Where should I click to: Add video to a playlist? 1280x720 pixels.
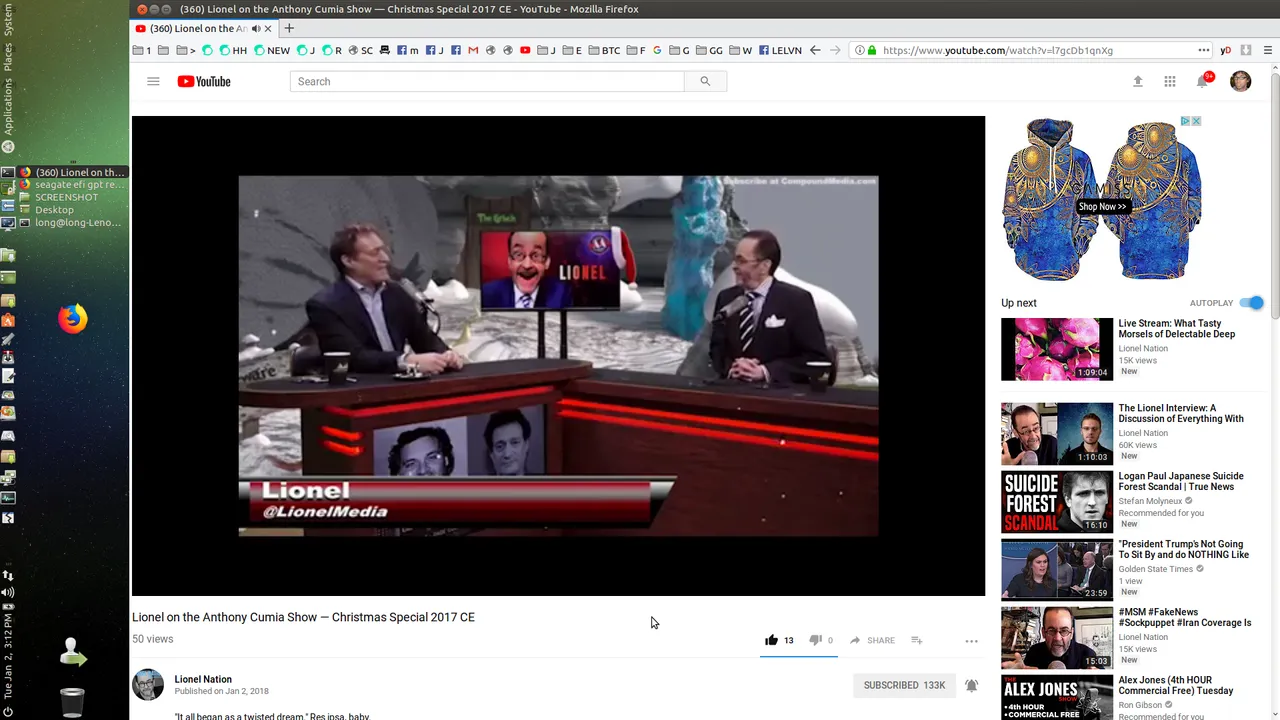[916, 640]
